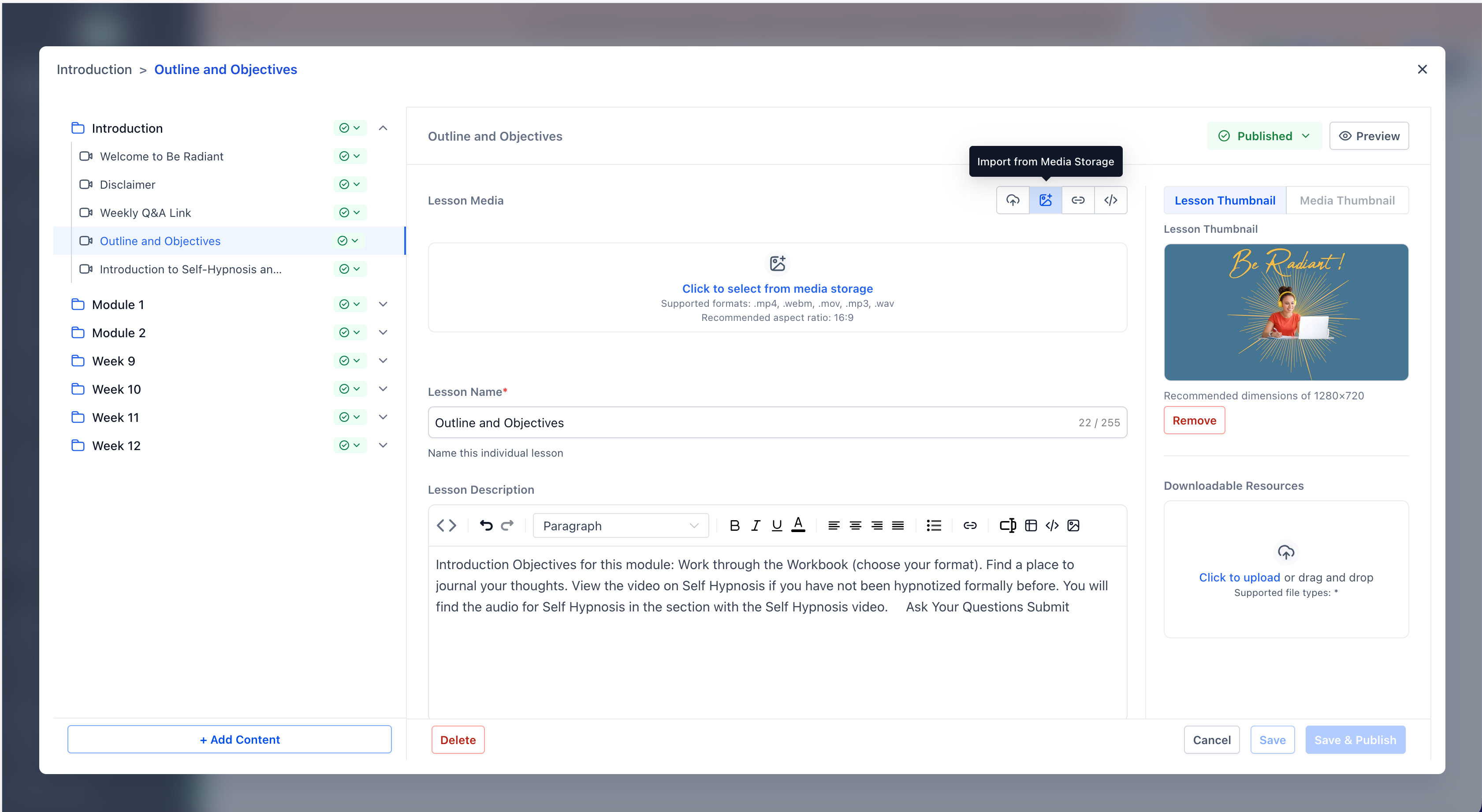The image size is (1482, 812).
Task: Open the text color picker
Action: tap(799, 525)
